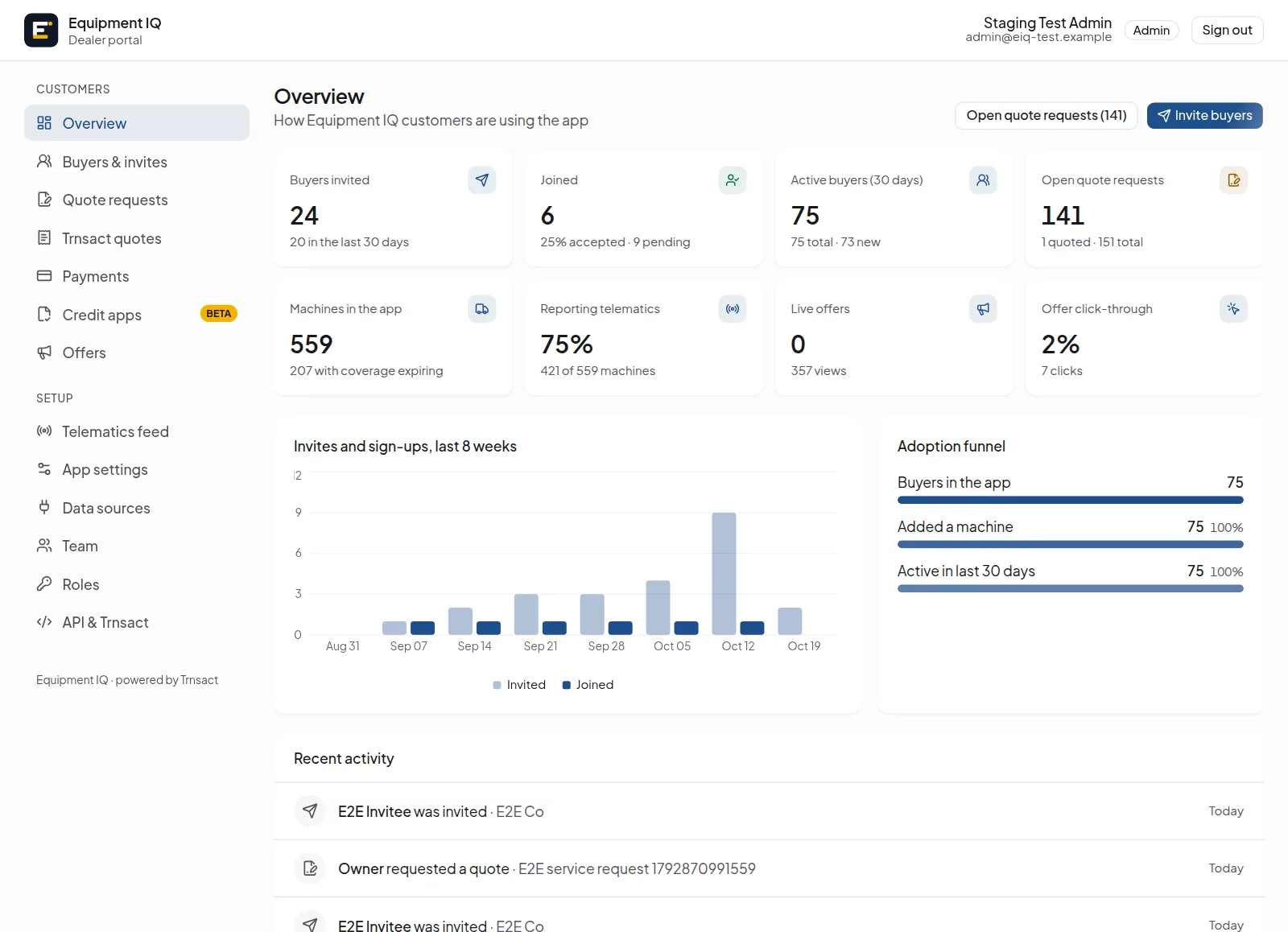
Task: Click the 207 with coverage expiring text
Action: pyautogui.click(x=366, y=371)
